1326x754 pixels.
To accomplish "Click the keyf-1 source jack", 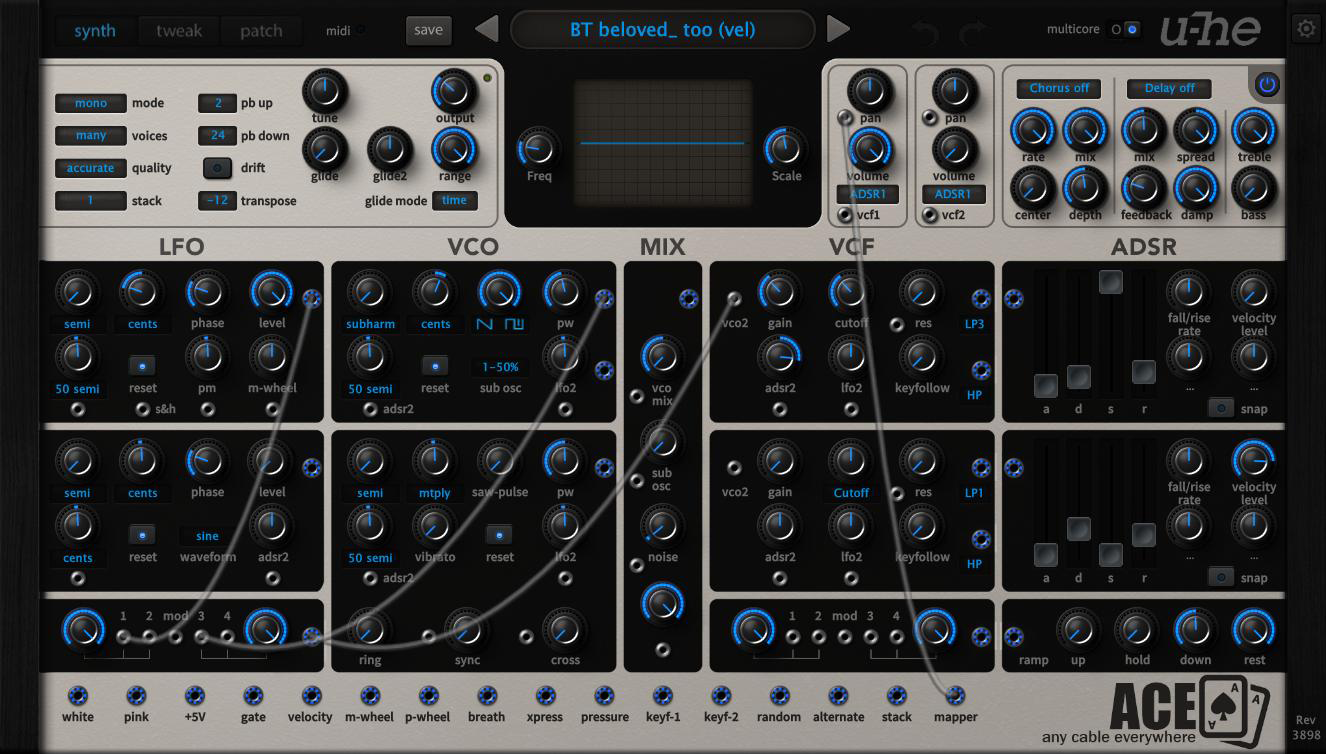I will point(662,696).
